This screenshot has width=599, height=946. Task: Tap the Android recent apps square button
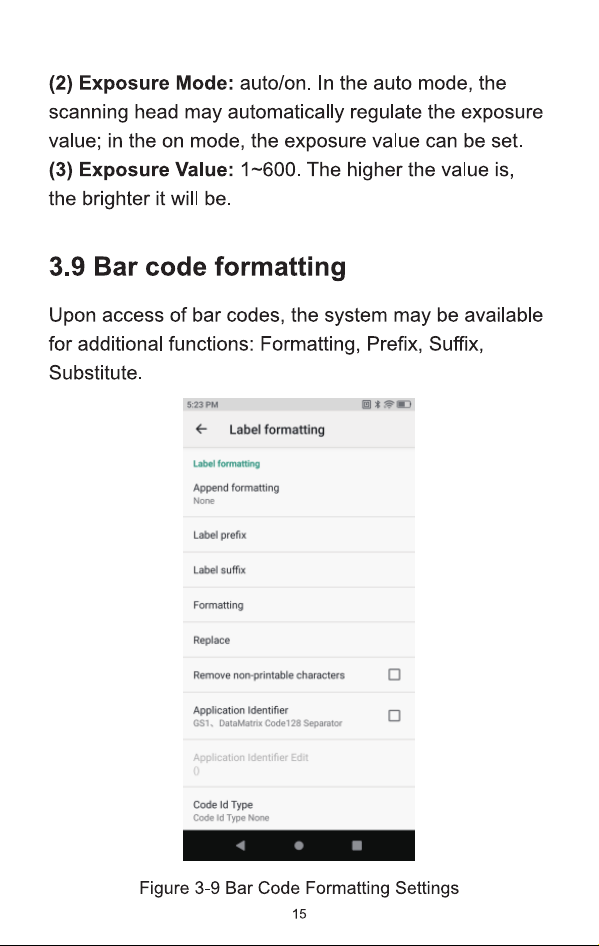pos(357,845)
